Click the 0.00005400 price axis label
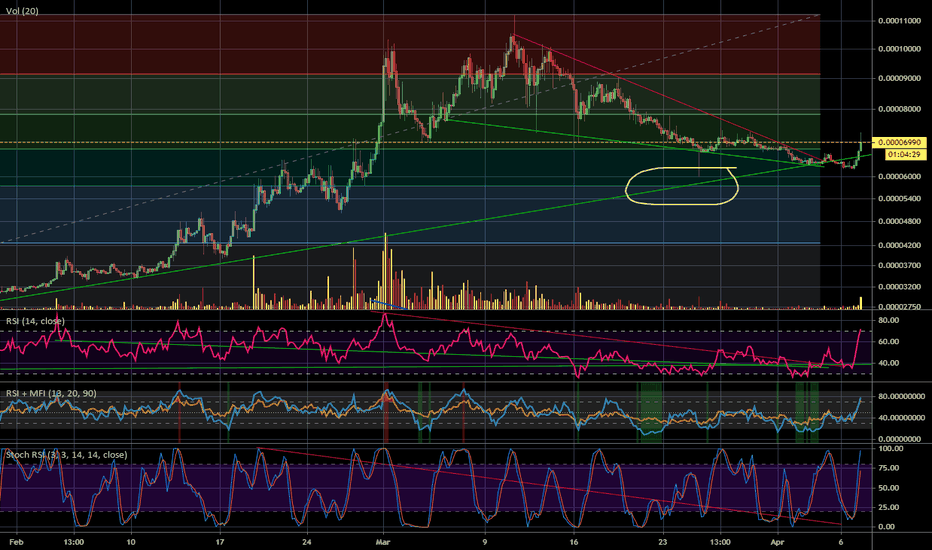Screen dimensions: 932x550 pyautogui.click(x=899, y=199)
